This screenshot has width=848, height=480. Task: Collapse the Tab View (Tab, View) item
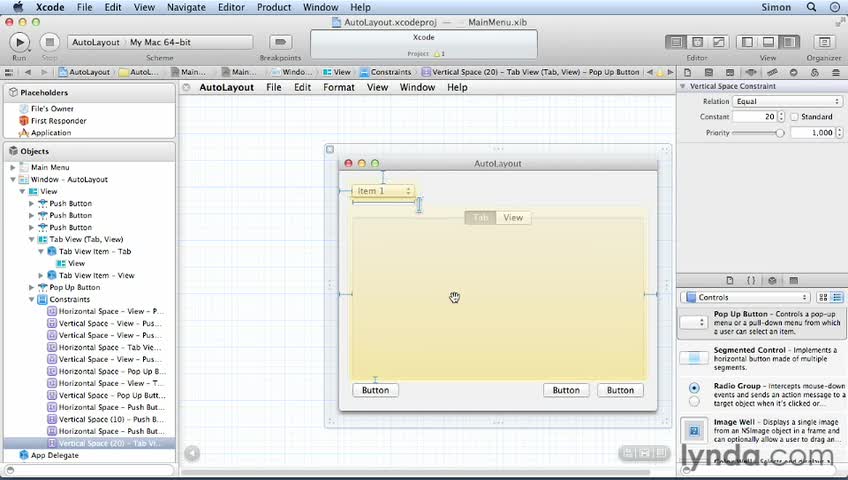(31, 239)
